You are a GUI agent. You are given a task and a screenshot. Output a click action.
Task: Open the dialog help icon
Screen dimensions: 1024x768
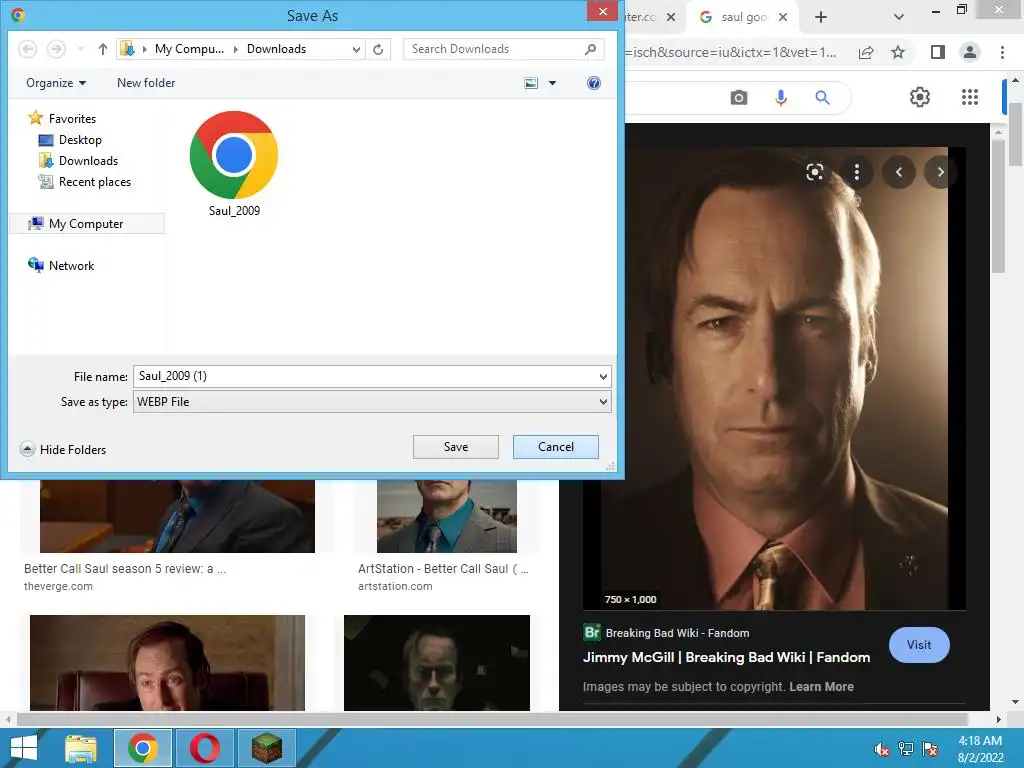(594, 83)
